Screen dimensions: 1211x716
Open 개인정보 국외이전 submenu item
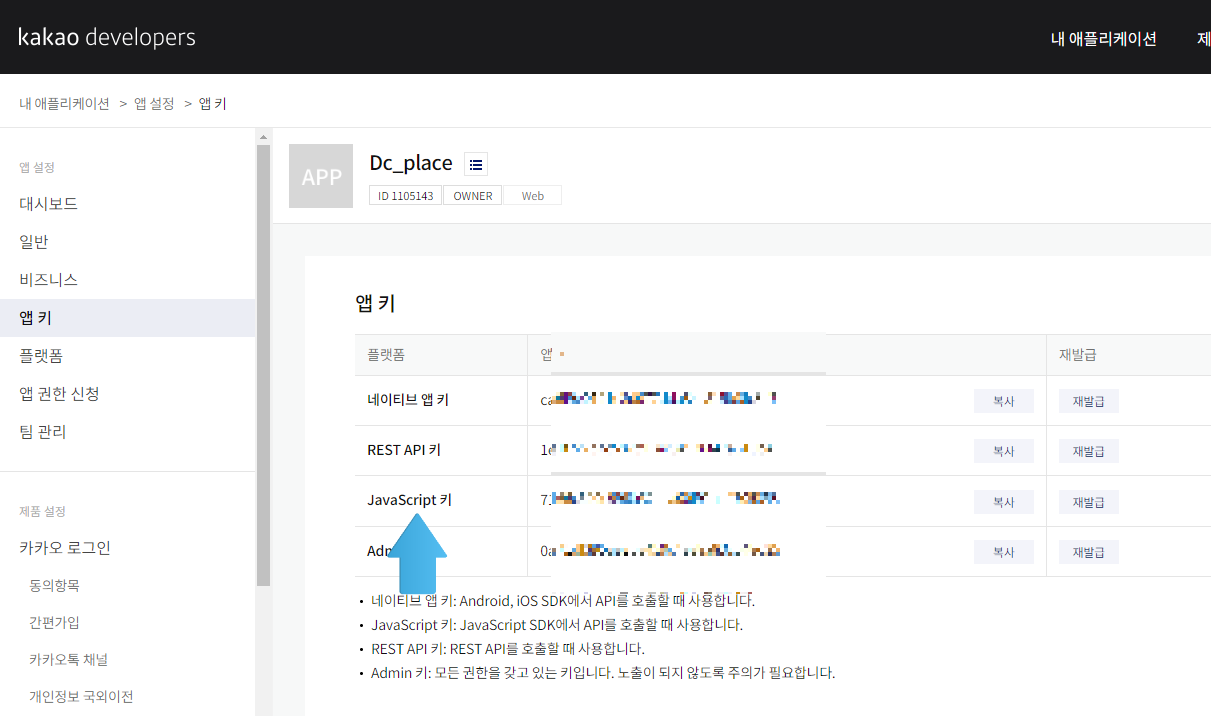81,696
